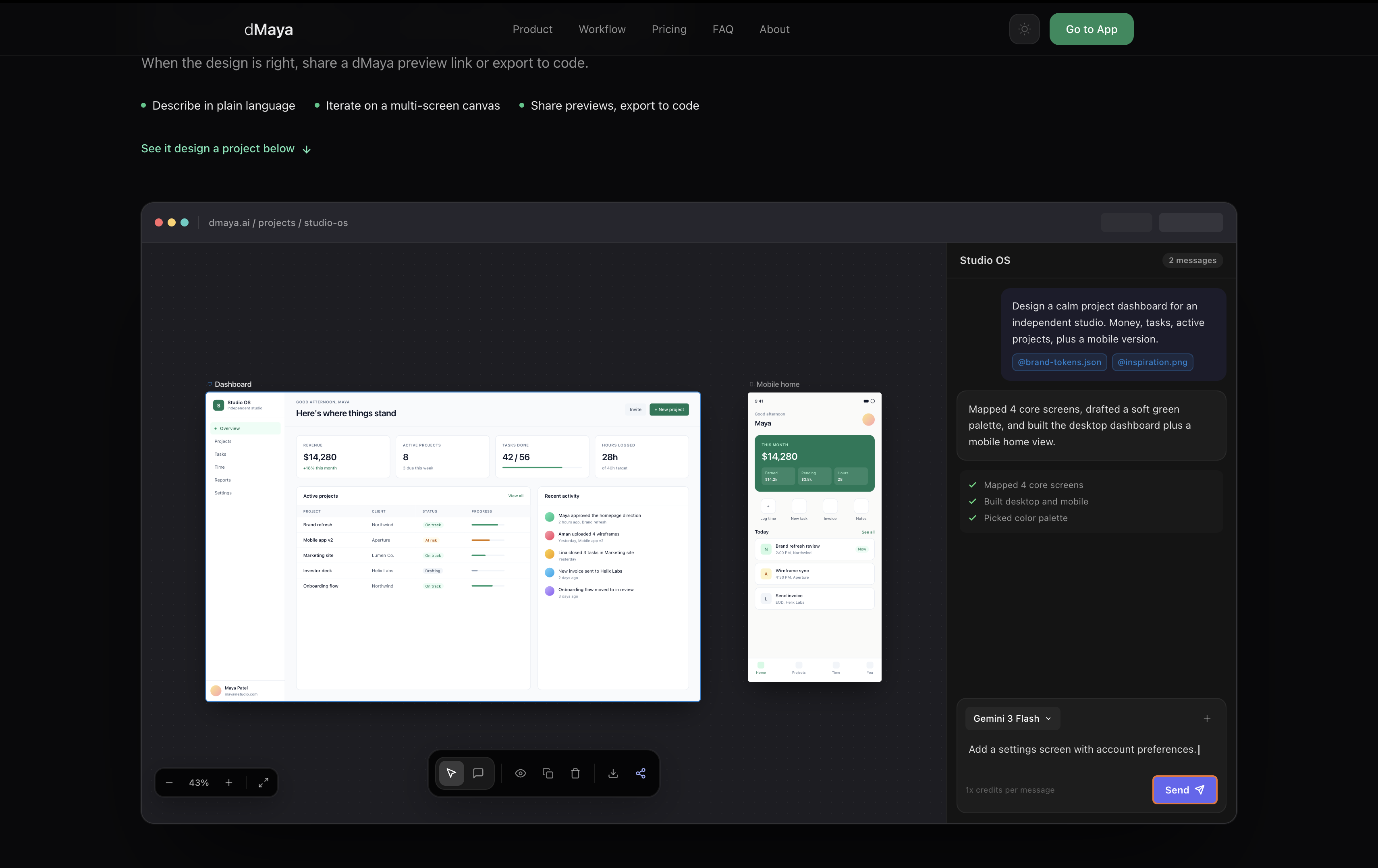
Task: Click the 2 messages badge
Action: [x=1193, y=260]
